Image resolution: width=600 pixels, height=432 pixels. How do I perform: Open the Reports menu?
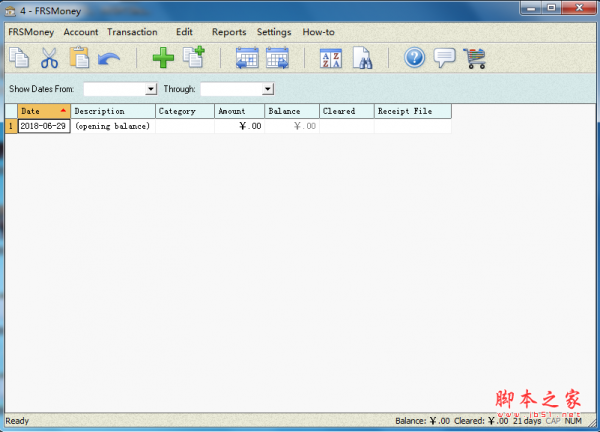pyautogui.click(x=229, y=32)
